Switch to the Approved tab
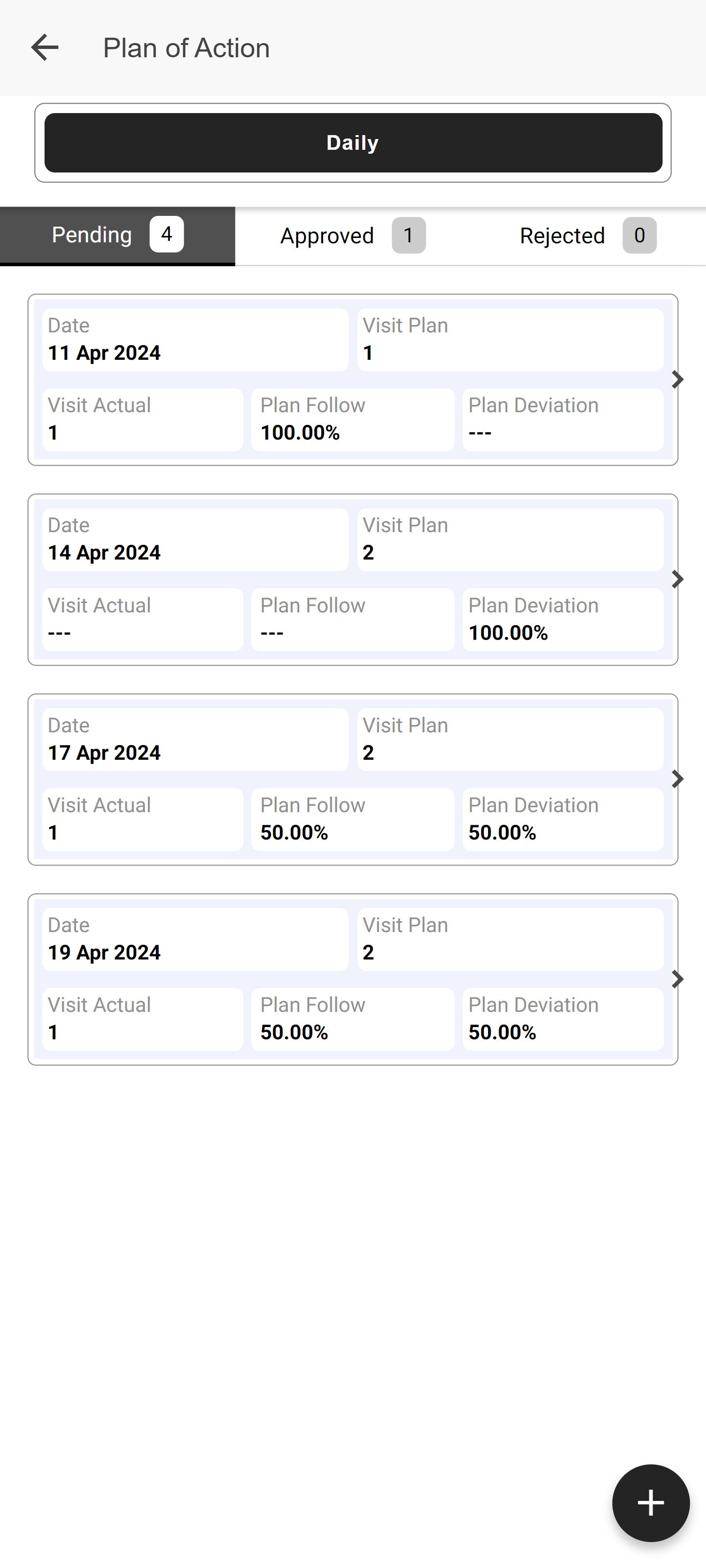The height and width of the screenshot is (1568, 706). coord(353,235)
